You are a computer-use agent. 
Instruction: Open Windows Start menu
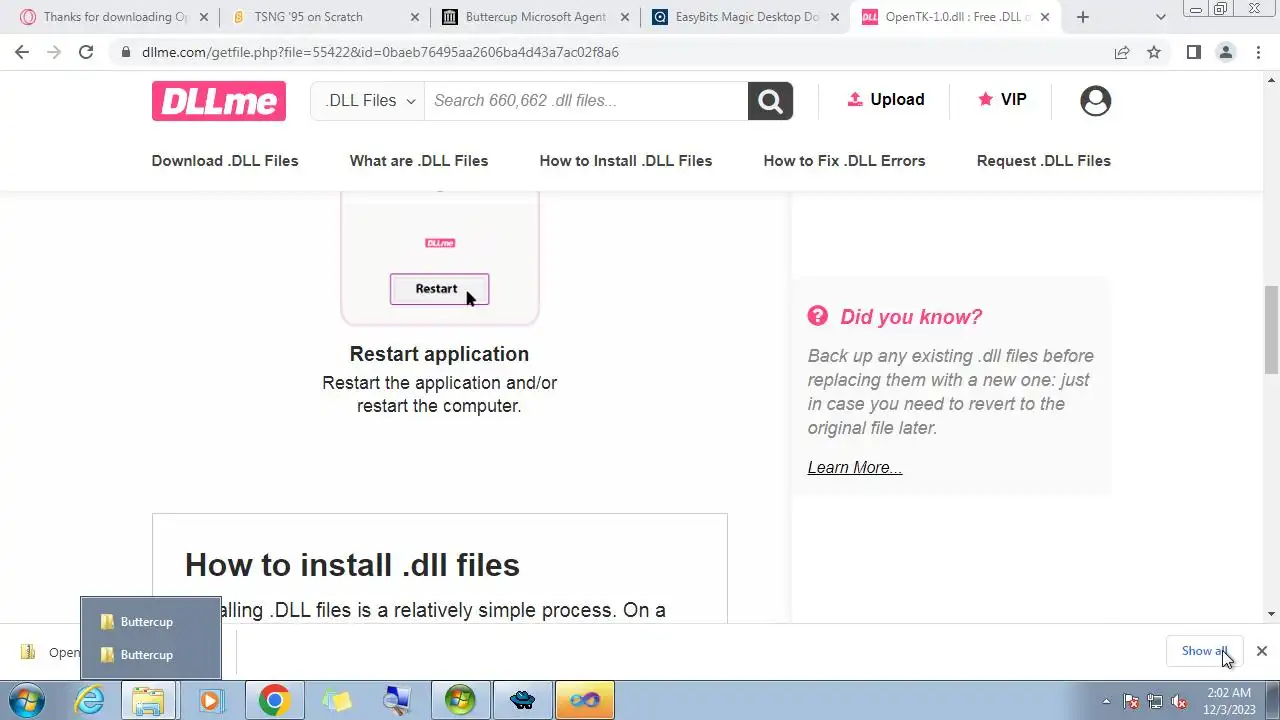[x=27, y=700]
